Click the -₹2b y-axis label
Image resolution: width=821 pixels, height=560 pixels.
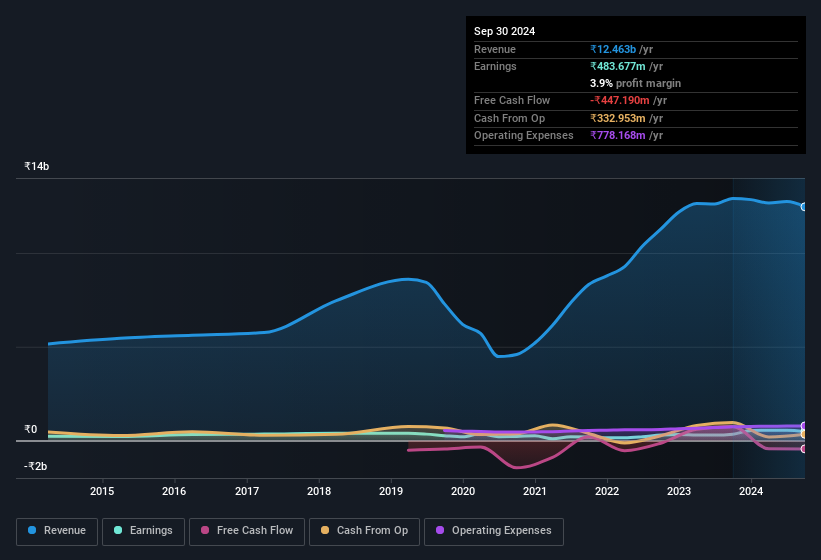pos(35,466)
